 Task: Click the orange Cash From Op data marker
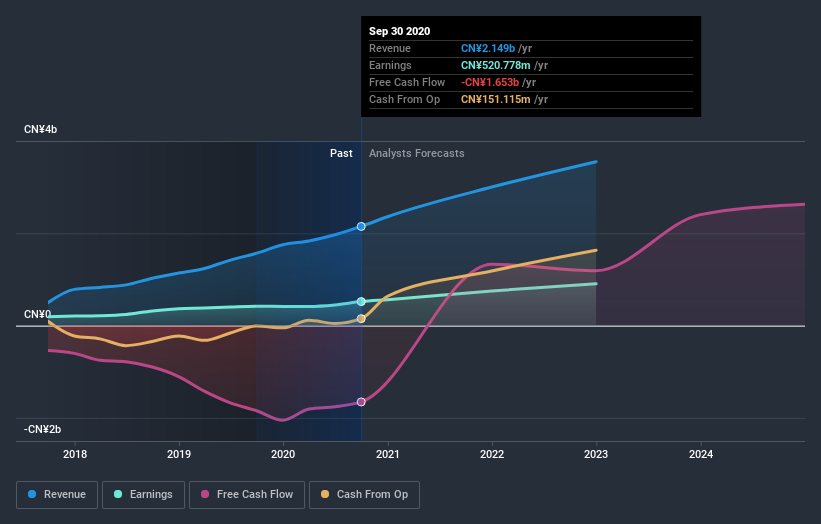point(361,319)
